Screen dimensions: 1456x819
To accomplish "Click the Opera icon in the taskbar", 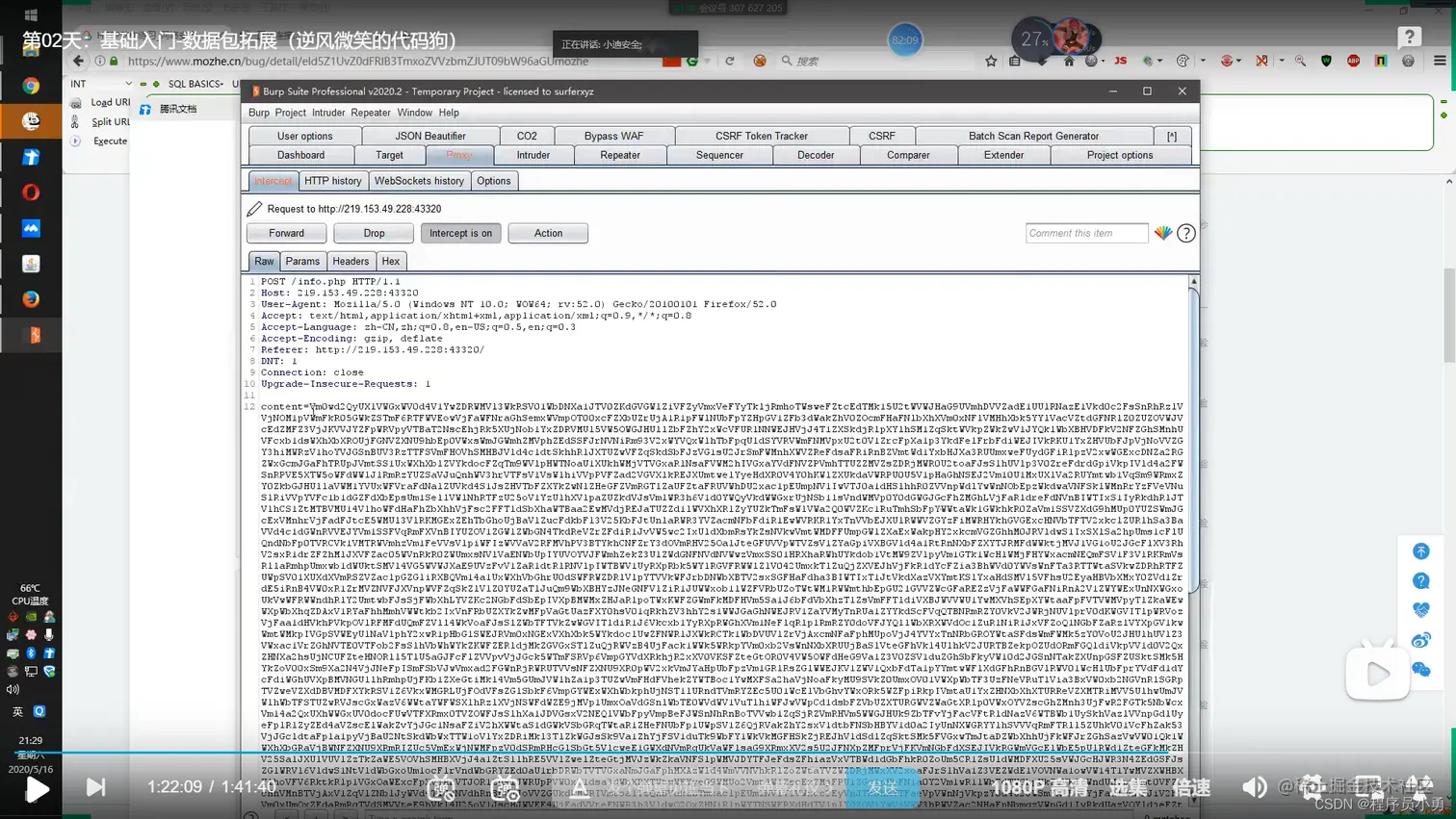I will 31,192.
